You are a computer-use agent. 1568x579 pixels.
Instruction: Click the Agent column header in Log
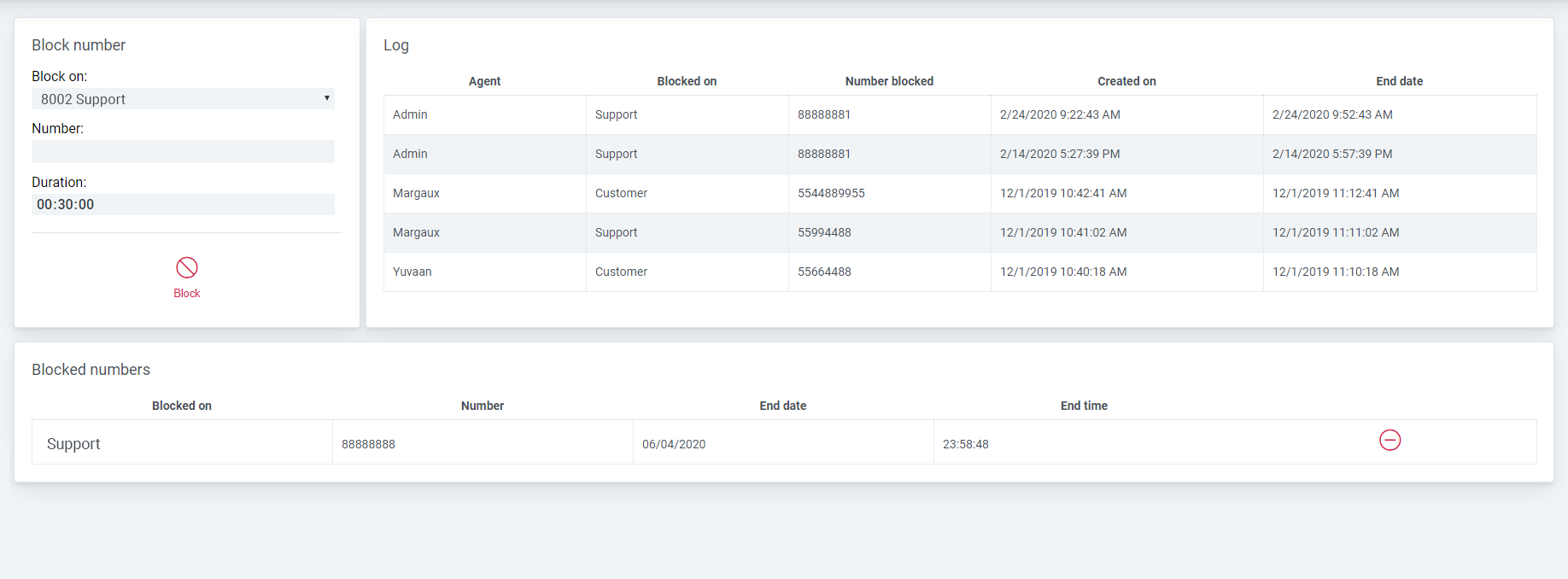point(484,81)
